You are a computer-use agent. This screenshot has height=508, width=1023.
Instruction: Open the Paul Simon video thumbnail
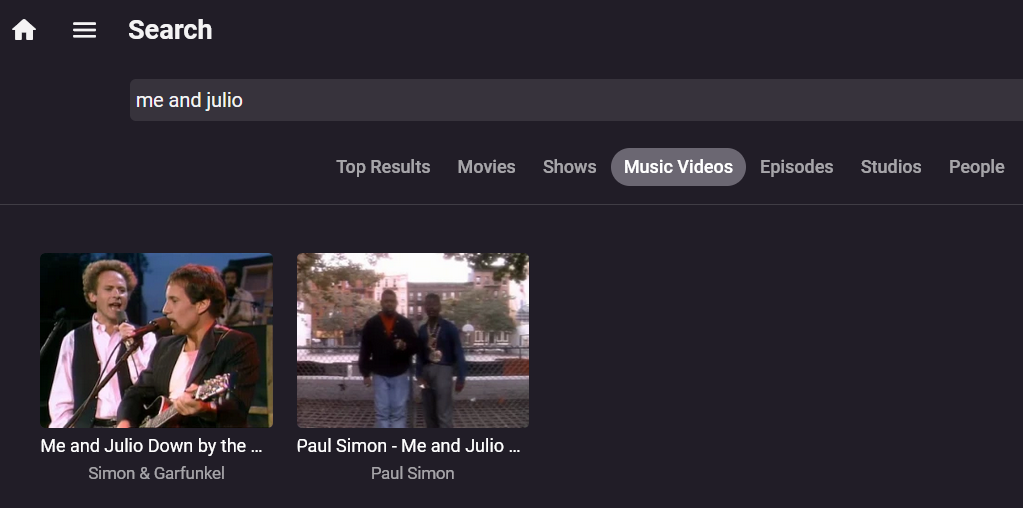pos(413,340)
